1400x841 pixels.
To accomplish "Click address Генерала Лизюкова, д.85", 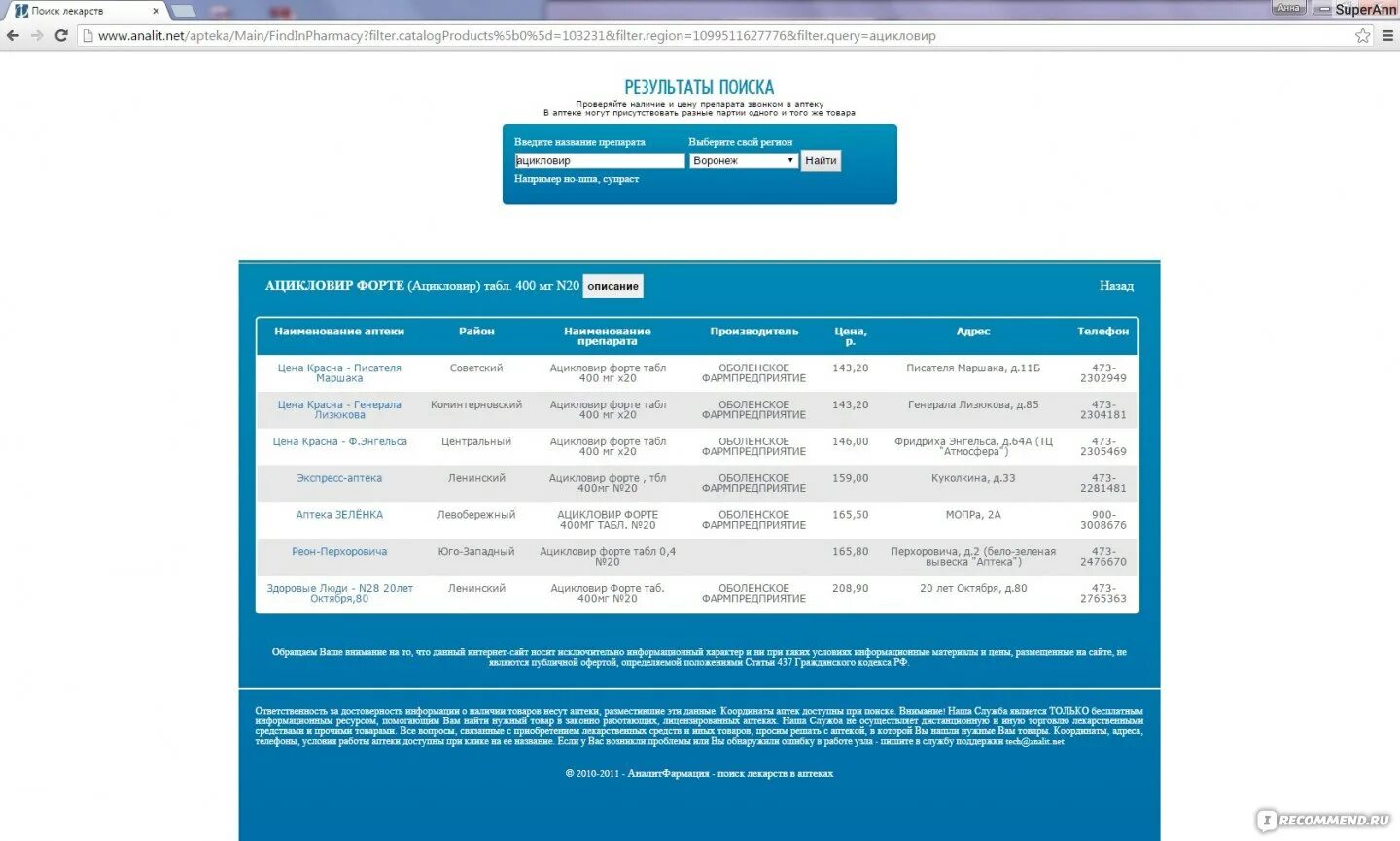I will (x=973, y=405).
